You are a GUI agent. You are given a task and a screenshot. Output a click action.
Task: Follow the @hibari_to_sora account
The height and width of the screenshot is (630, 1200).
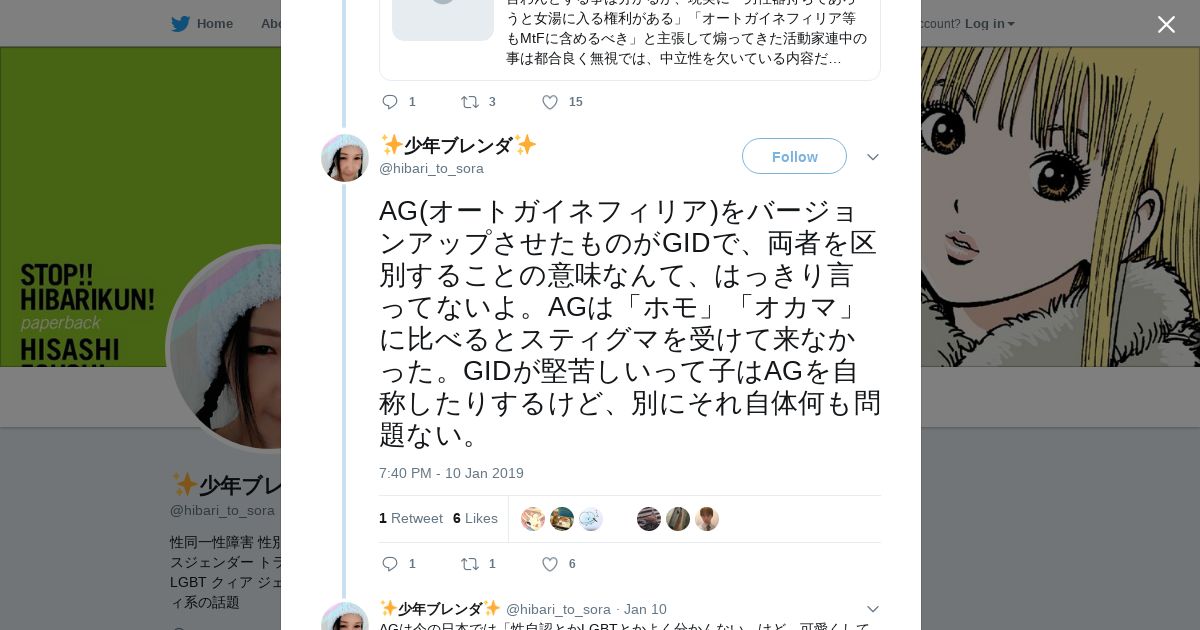tap(794, 157)
